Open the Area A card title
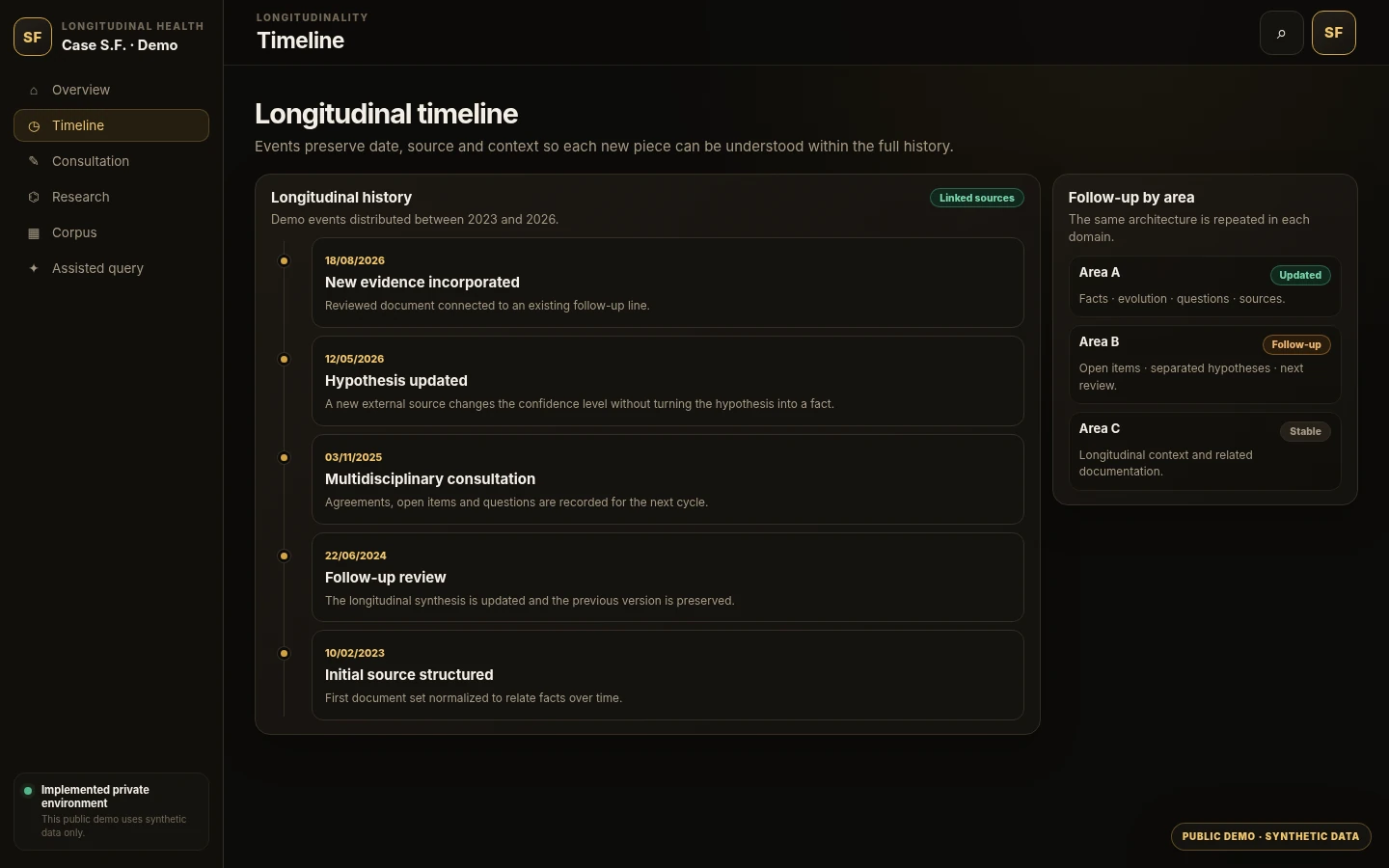 coord(1100,273)
